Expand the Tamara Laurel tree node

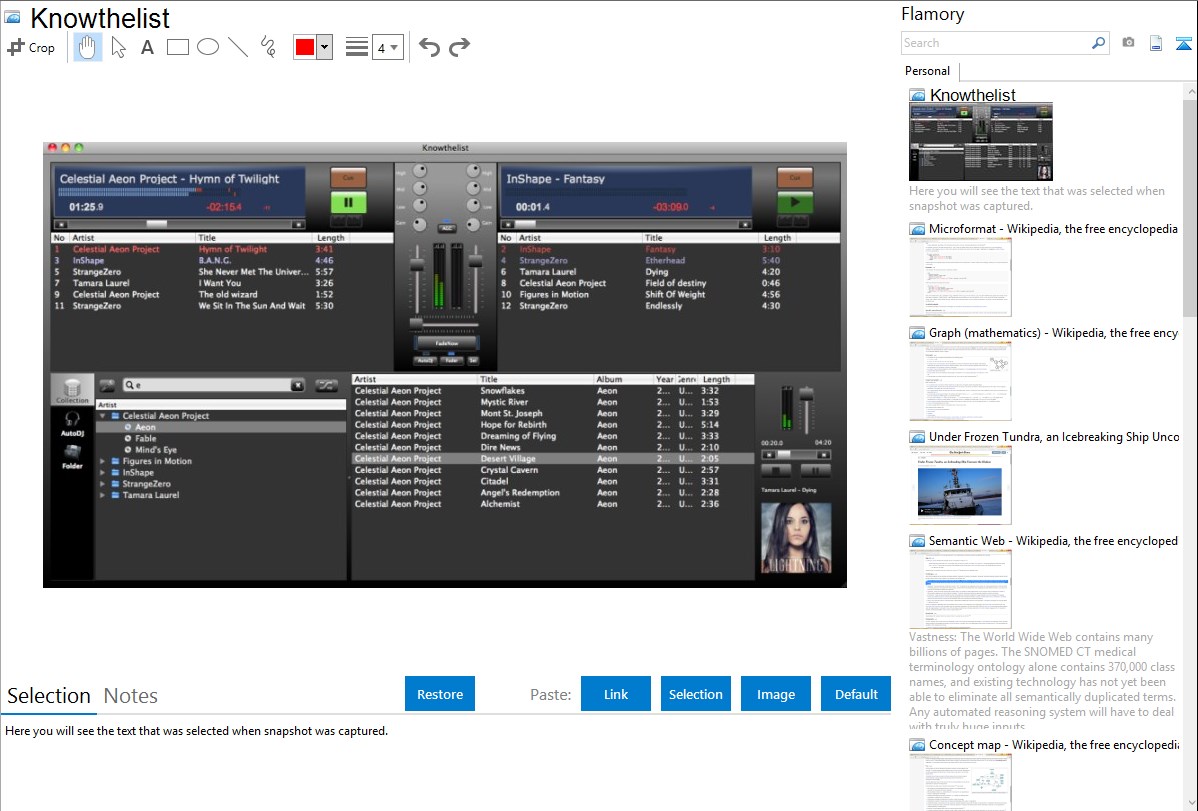pyautogui.click(x=103, y=495)
